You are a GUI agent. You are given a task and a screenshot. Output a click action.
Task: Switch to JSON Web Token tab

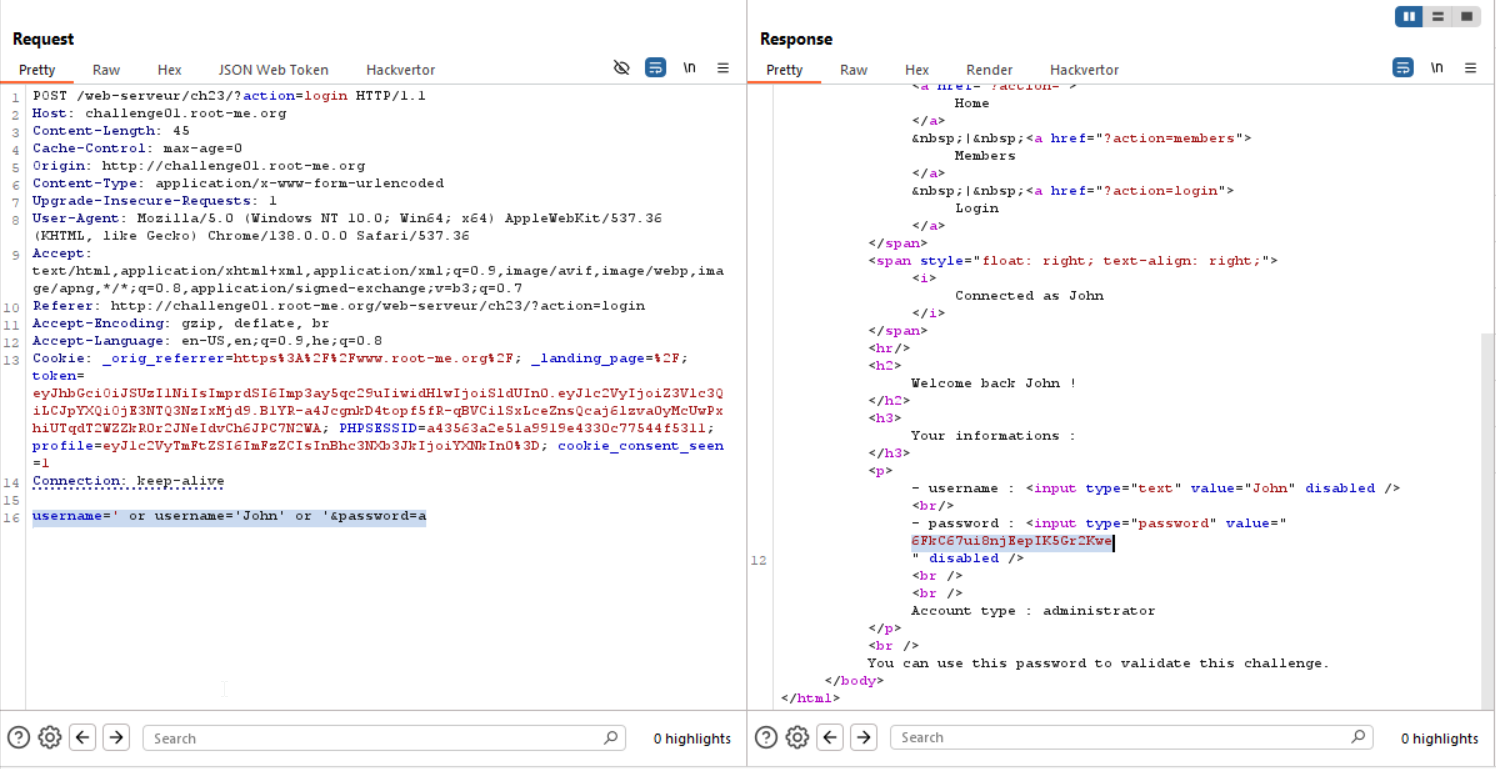click(273, 70)
